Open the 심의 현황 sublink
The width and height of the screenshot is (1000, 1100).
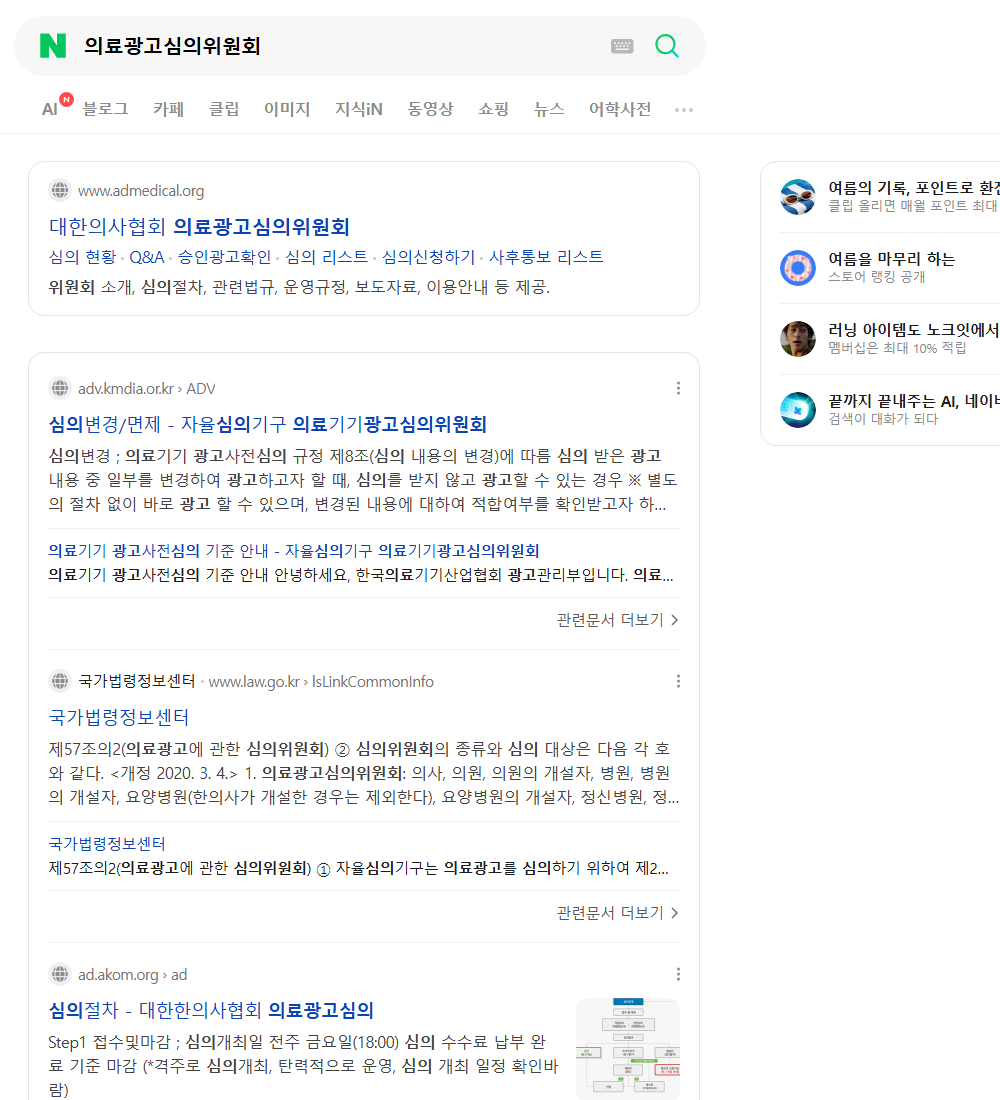click(x=82, y=257)
